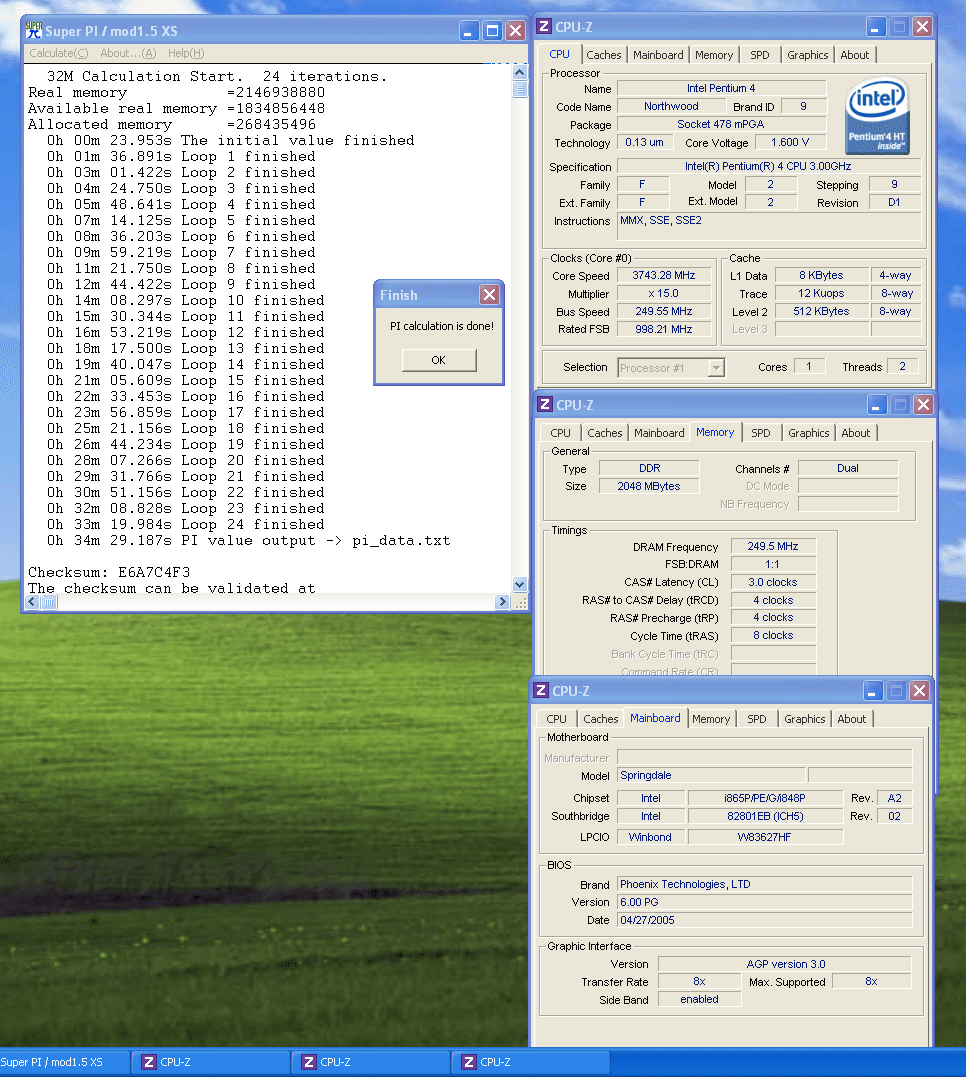Click the Springdale model field
The width and height of the screenshot is (966, 1077).
click(711, 775)
